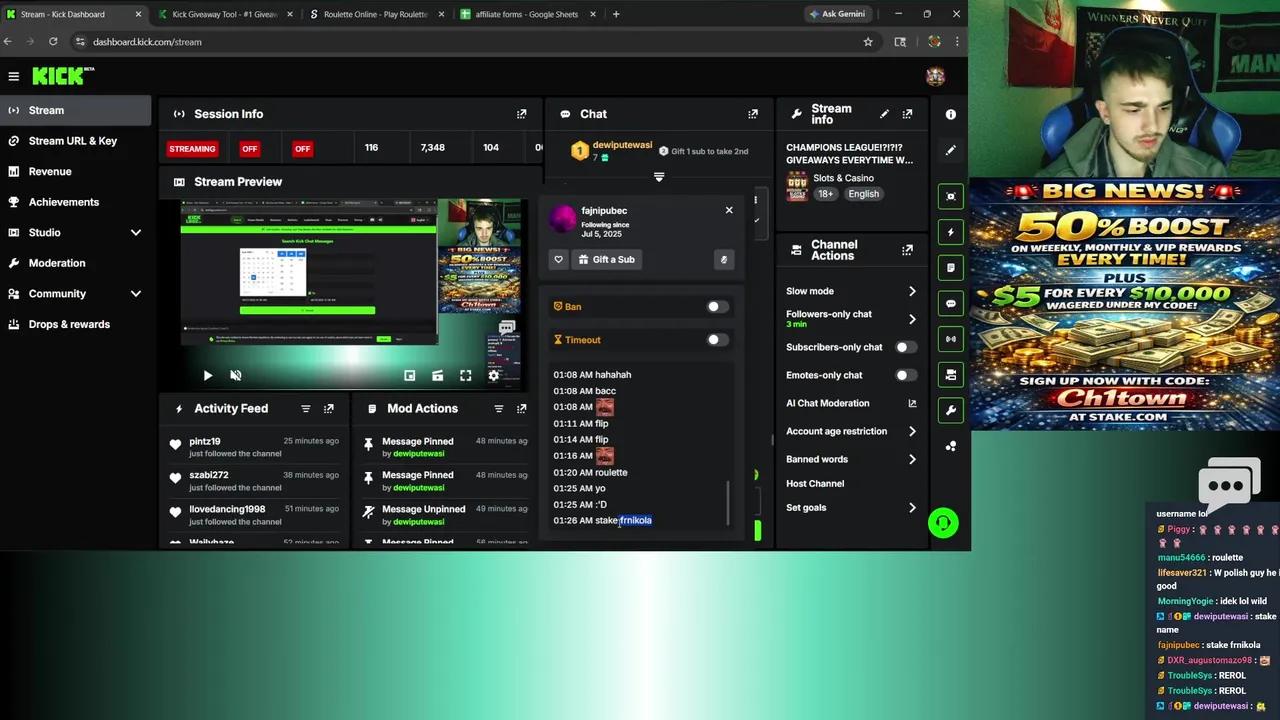Click the info icon in right rail
The width and height of the screenshot is (1280, 720).
click(951, 114)
